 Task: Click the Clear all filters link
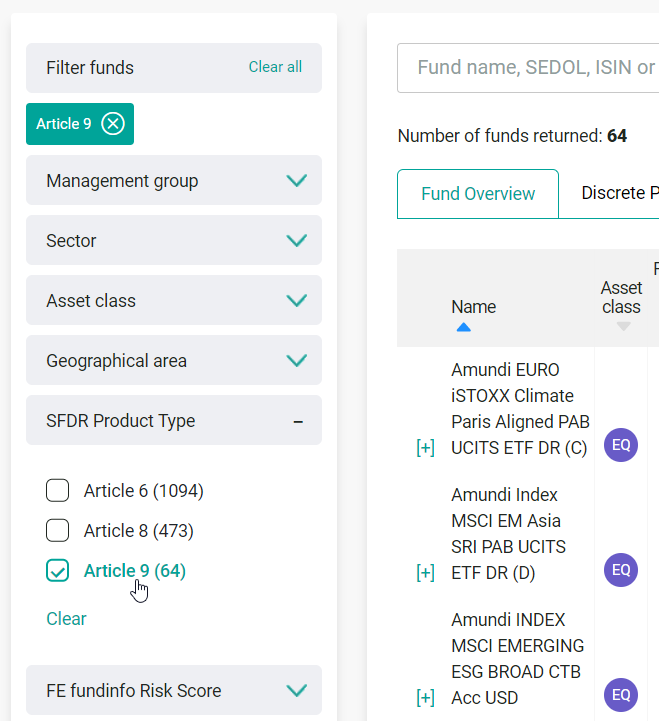275,67
